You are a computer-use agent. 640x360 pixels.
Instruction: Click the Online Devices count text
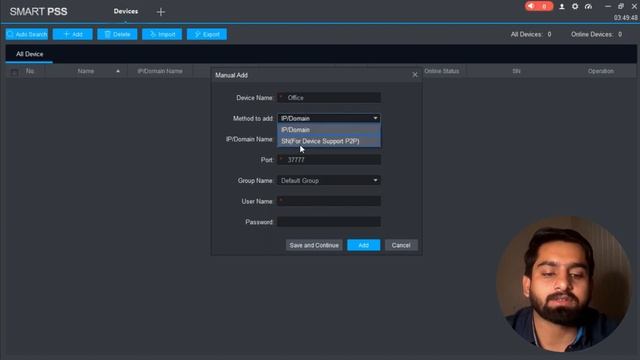click(597, 34)
